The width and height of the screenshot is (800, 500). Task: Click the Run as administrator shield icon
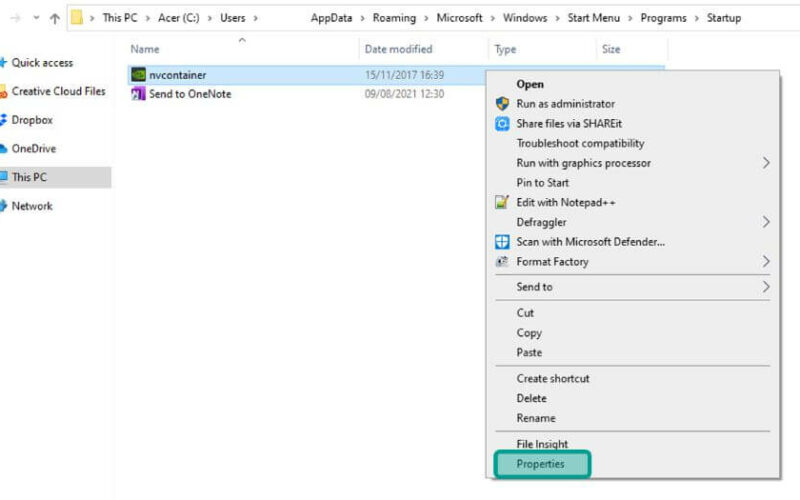503,104
